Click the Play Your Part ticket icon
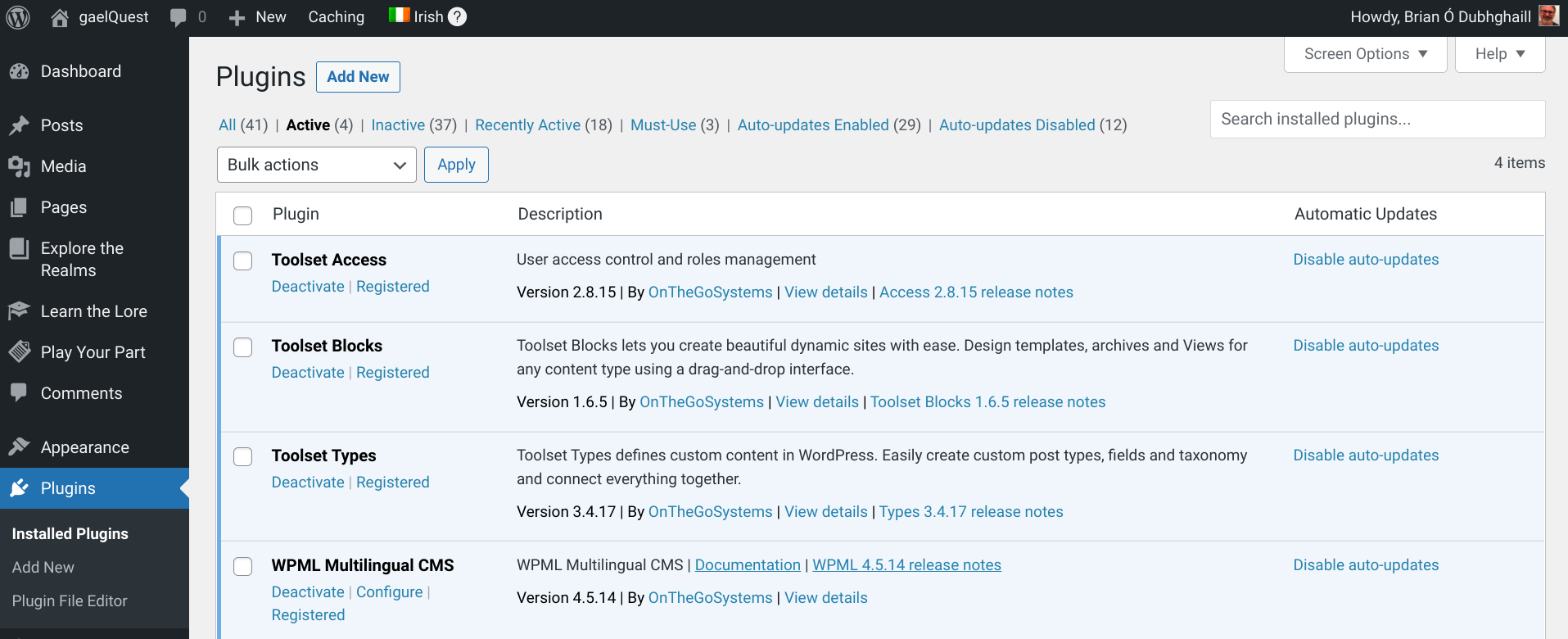The width and height of the screenshot is (1568, 639). pyautogui.click(x=19, y=352)
